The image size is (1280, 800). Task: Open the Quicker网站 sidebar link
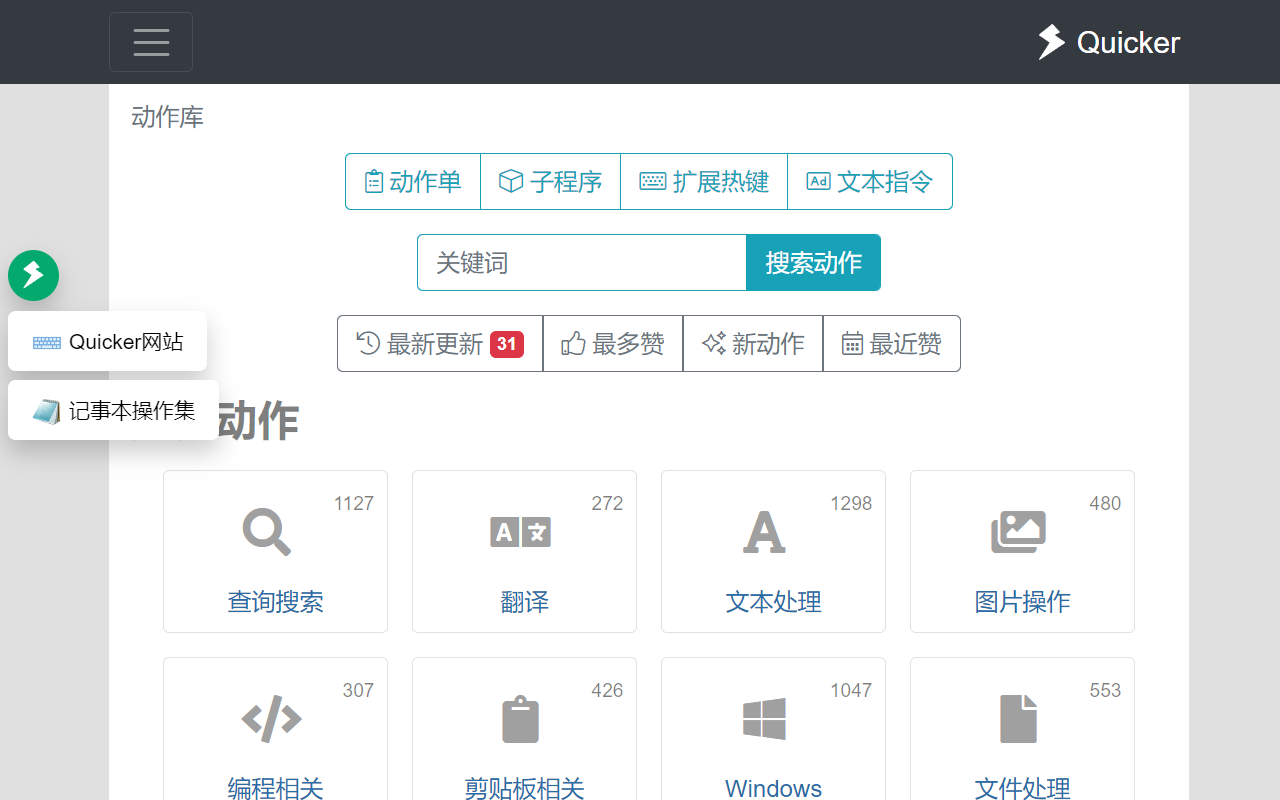pos(107,341)
